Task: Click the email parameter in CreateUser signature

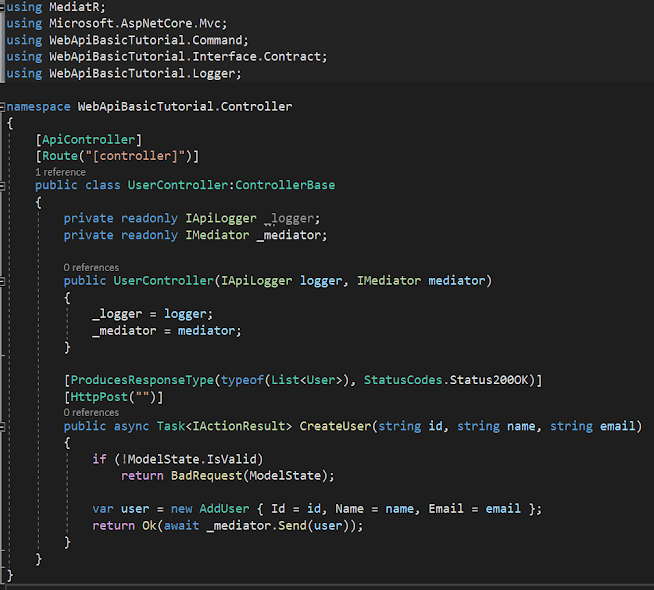Action: click(x=617, y=426)
